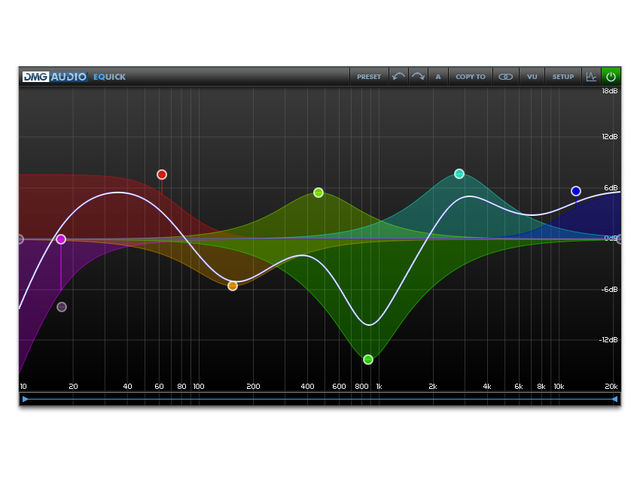The width and height of the screenshot is (640, 480).
Task: Toggle the VU meter button
Action: [532, 77]
